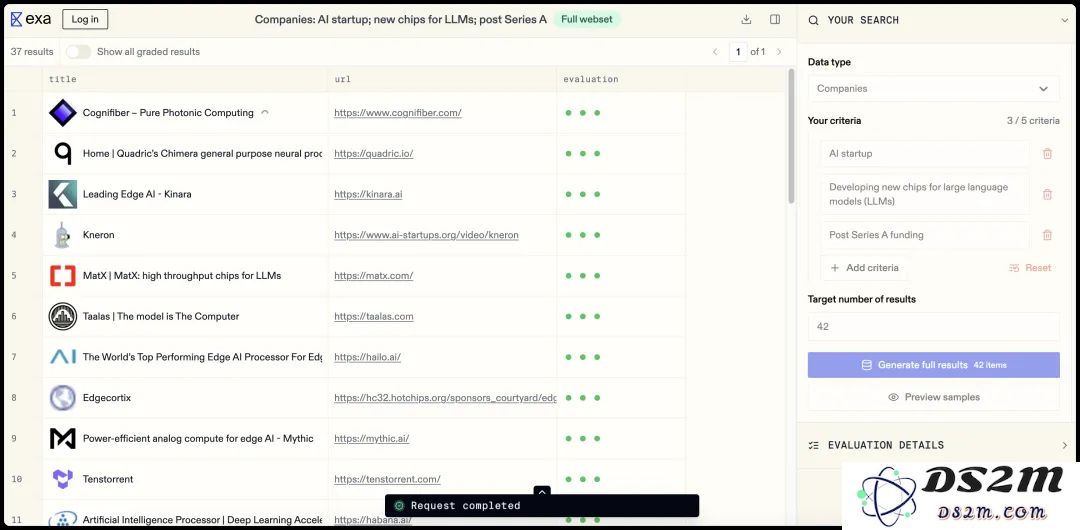Collapse the Your Search panel chevron
This screenshot has width=1080, height=530.
[1065, 20]
